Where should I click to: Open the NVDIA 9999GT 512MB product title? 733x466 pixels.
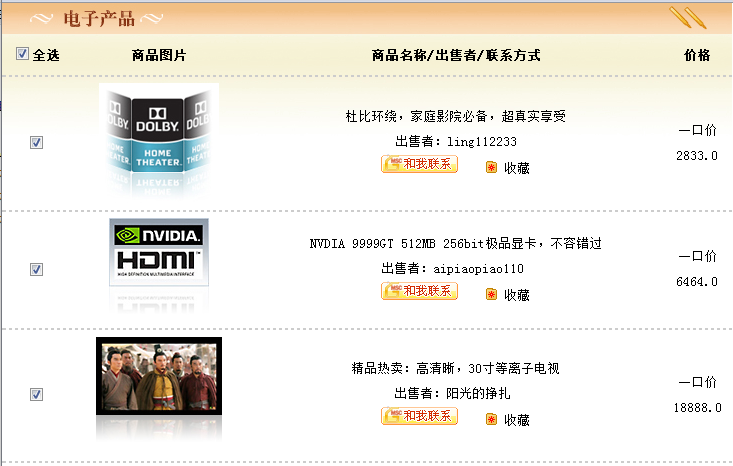click(x=455, y=244)
